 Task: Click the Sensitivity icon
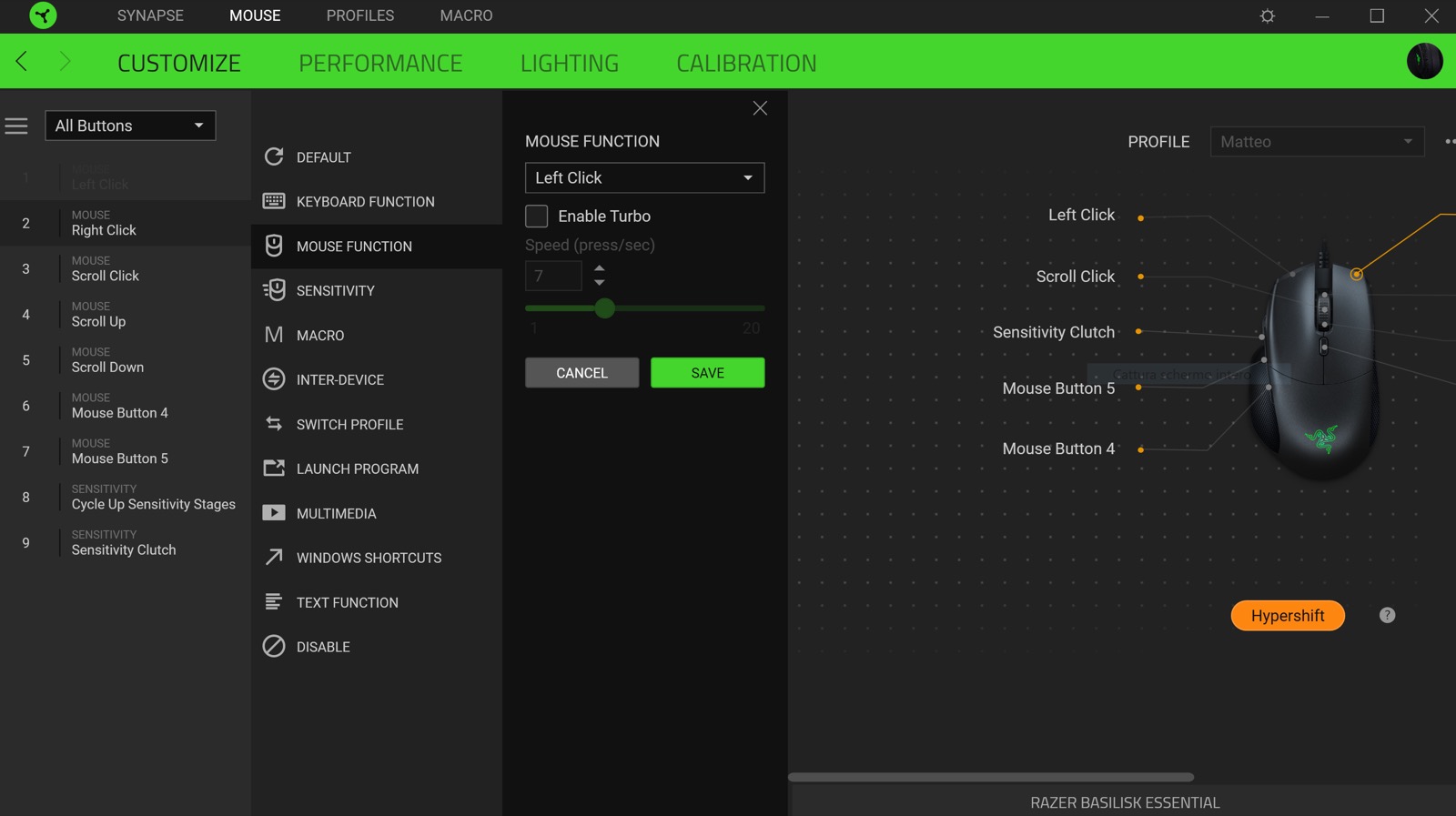tap(274, 290)
